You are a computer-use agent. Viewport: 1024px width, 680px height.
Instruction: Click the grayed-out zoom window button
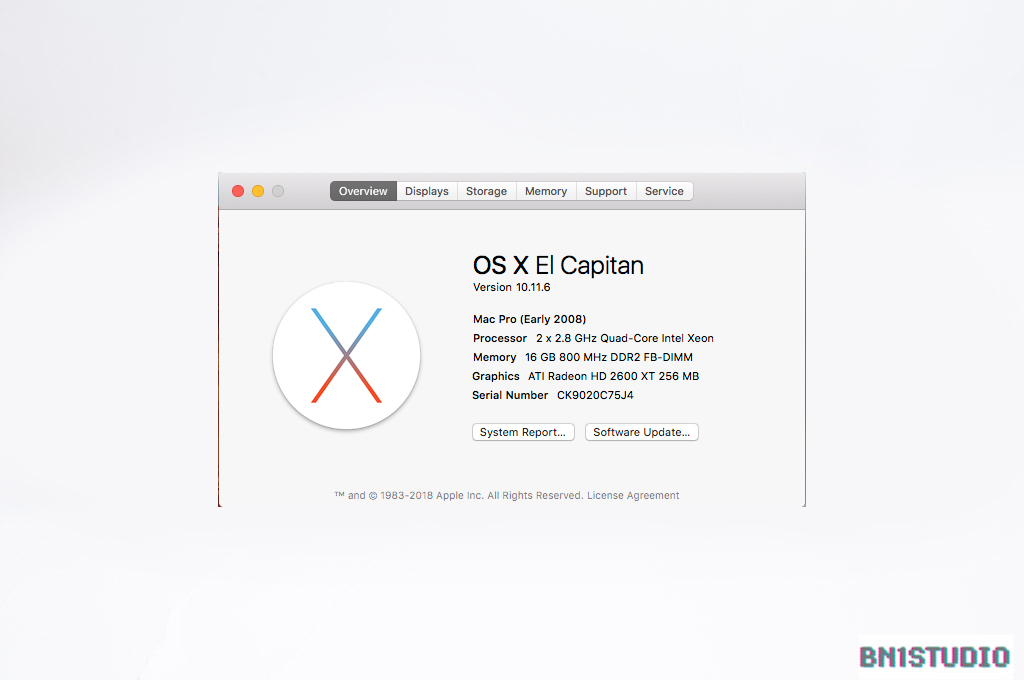278,191
